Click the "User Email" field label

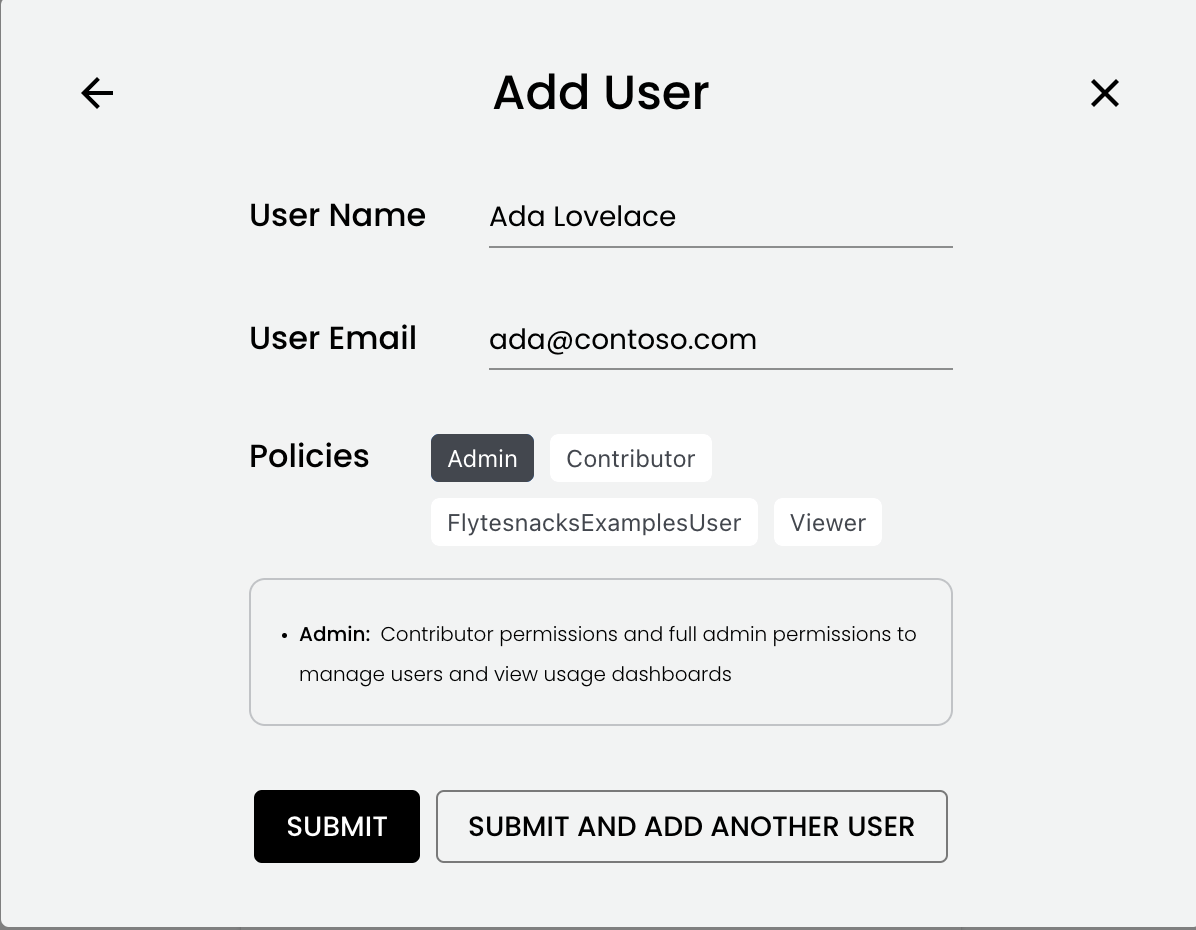click(332, 338)
